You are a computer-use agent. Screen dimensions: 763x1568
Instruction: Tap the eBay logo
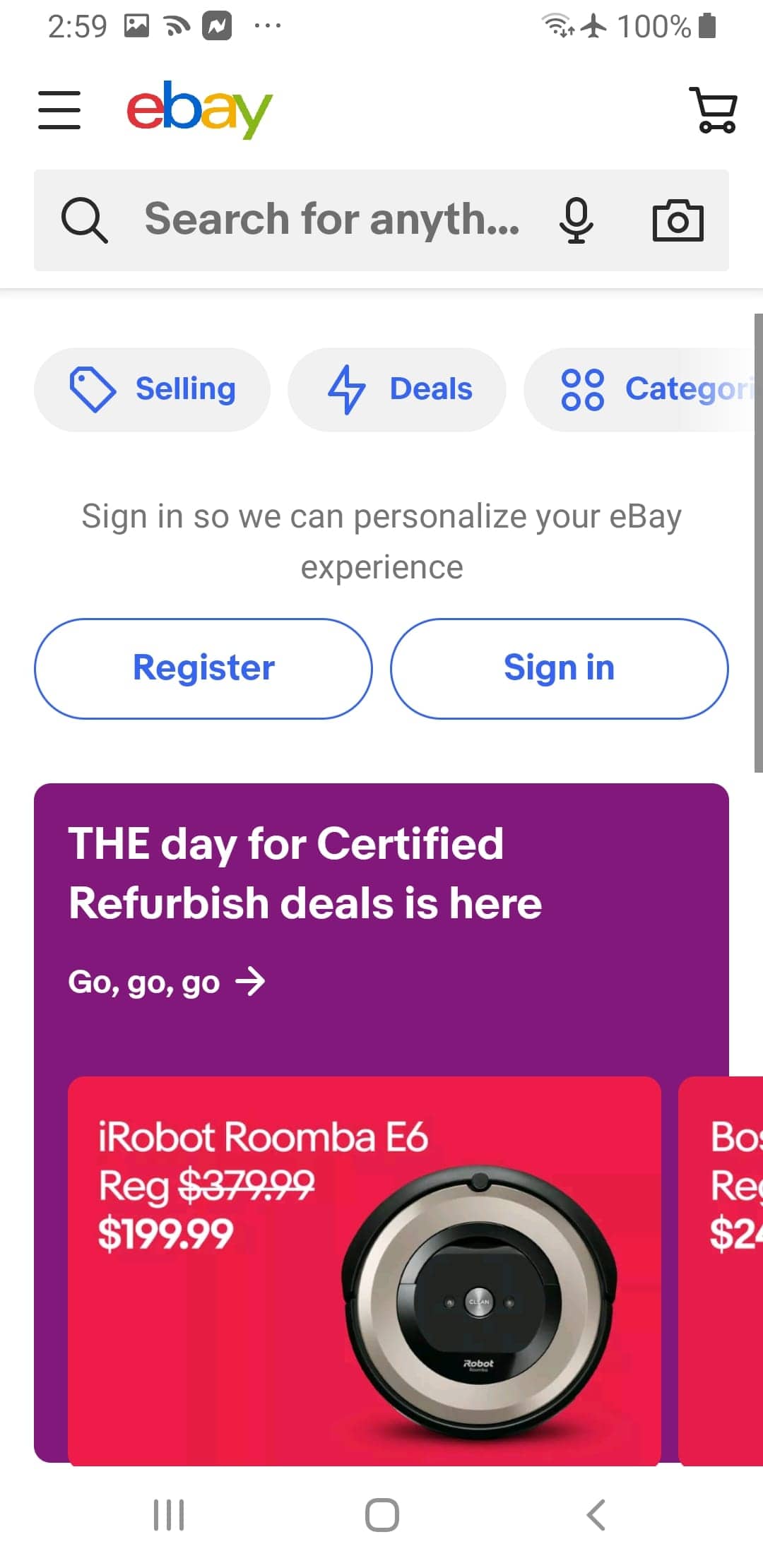[x=199, y=109]
